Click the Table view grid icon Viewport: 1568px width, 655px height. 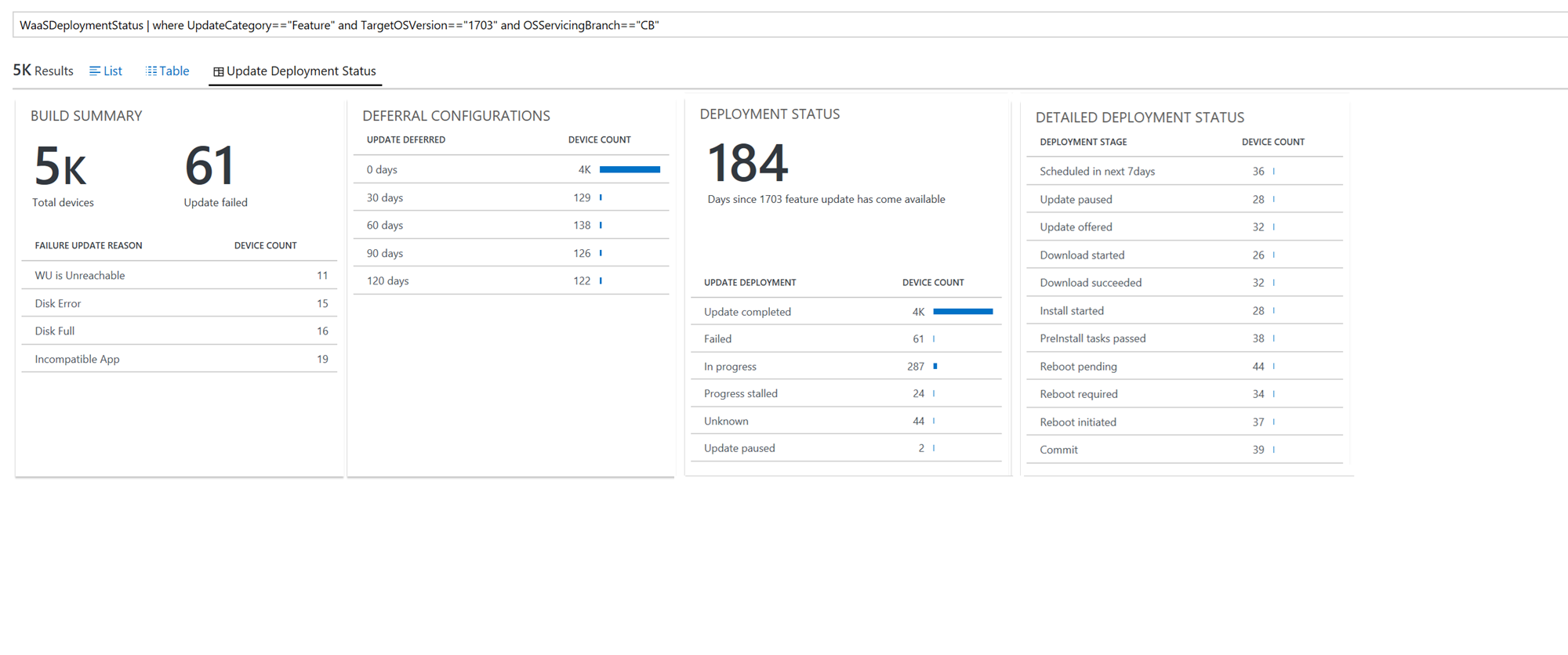pyautogui.click(x=151, y=71)
